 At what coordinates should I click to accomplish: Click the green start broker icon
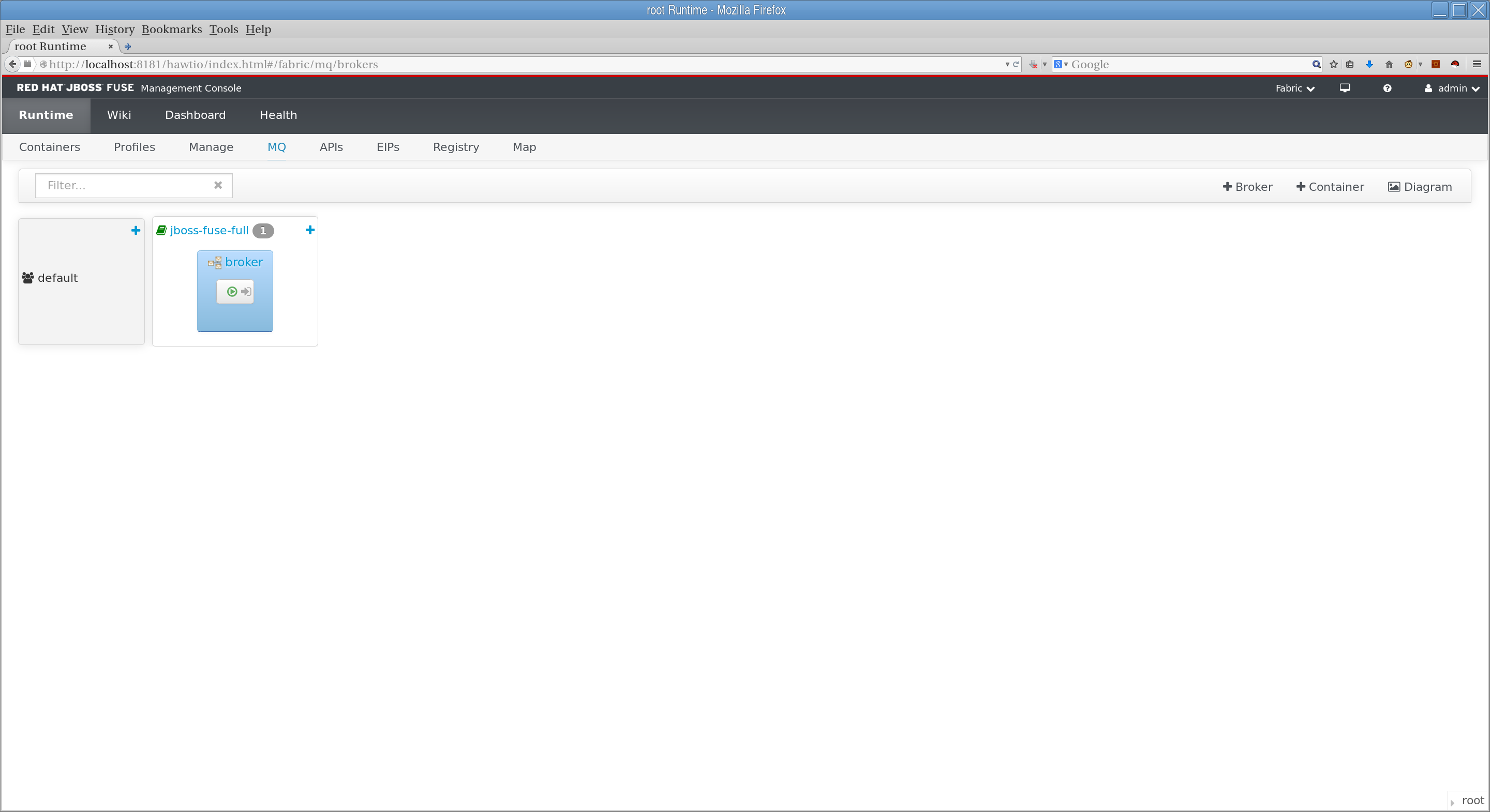point(232,292)
